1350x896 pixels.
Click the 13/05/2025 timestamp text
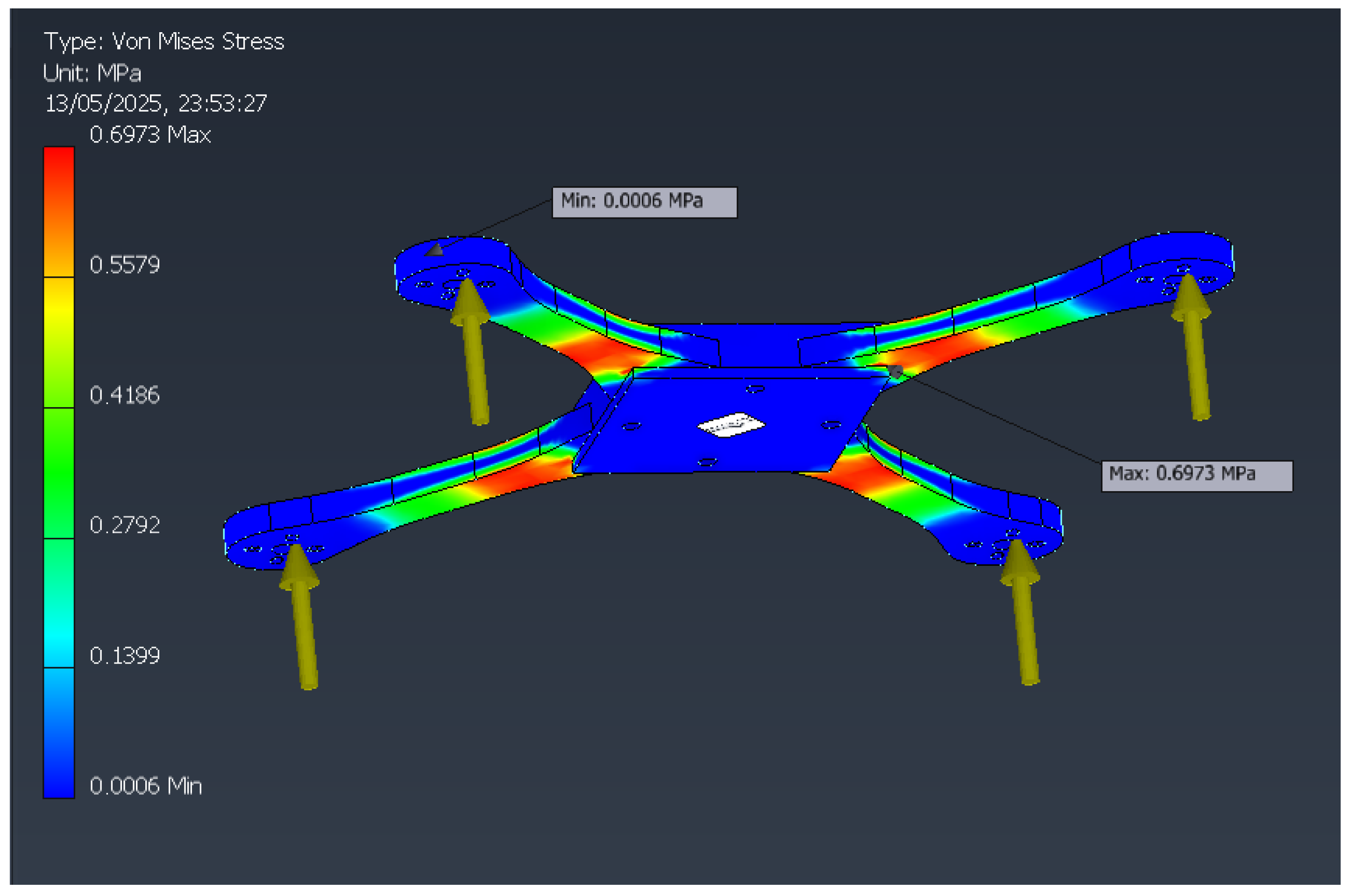[156, 104]
